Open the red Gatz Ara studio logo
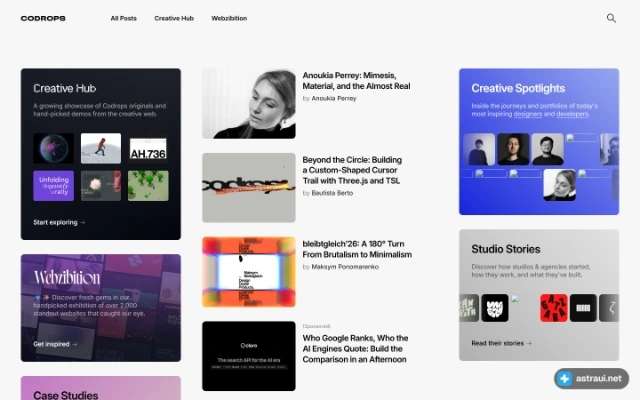The width and height of the screenshot is (640, 400). [554, 308]
